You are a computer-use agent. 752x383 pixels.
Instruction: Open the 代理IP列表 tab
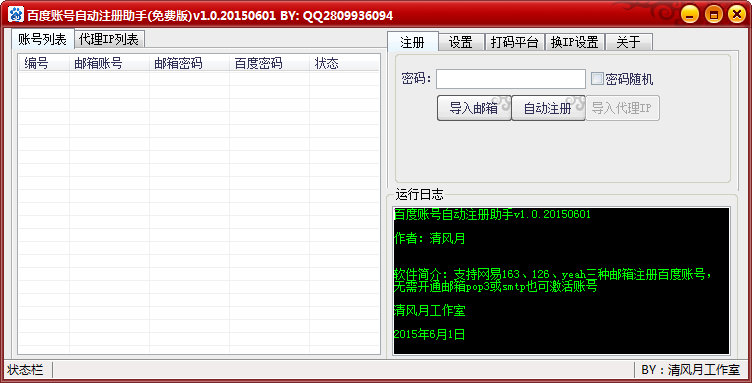(109, 39)
